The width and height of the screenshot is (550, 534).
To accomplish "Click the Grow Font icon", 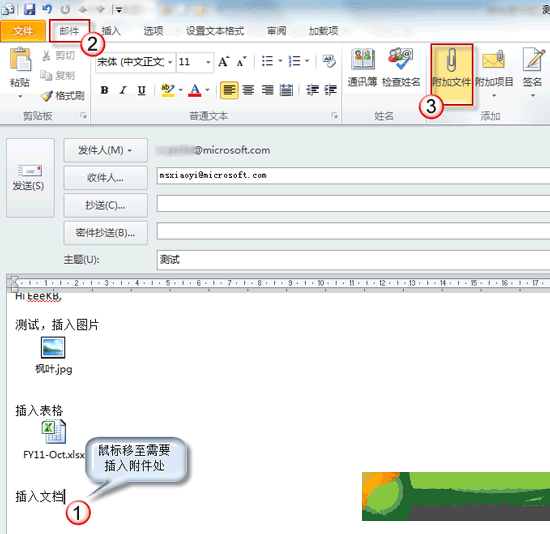I will [x=224, y=62].
